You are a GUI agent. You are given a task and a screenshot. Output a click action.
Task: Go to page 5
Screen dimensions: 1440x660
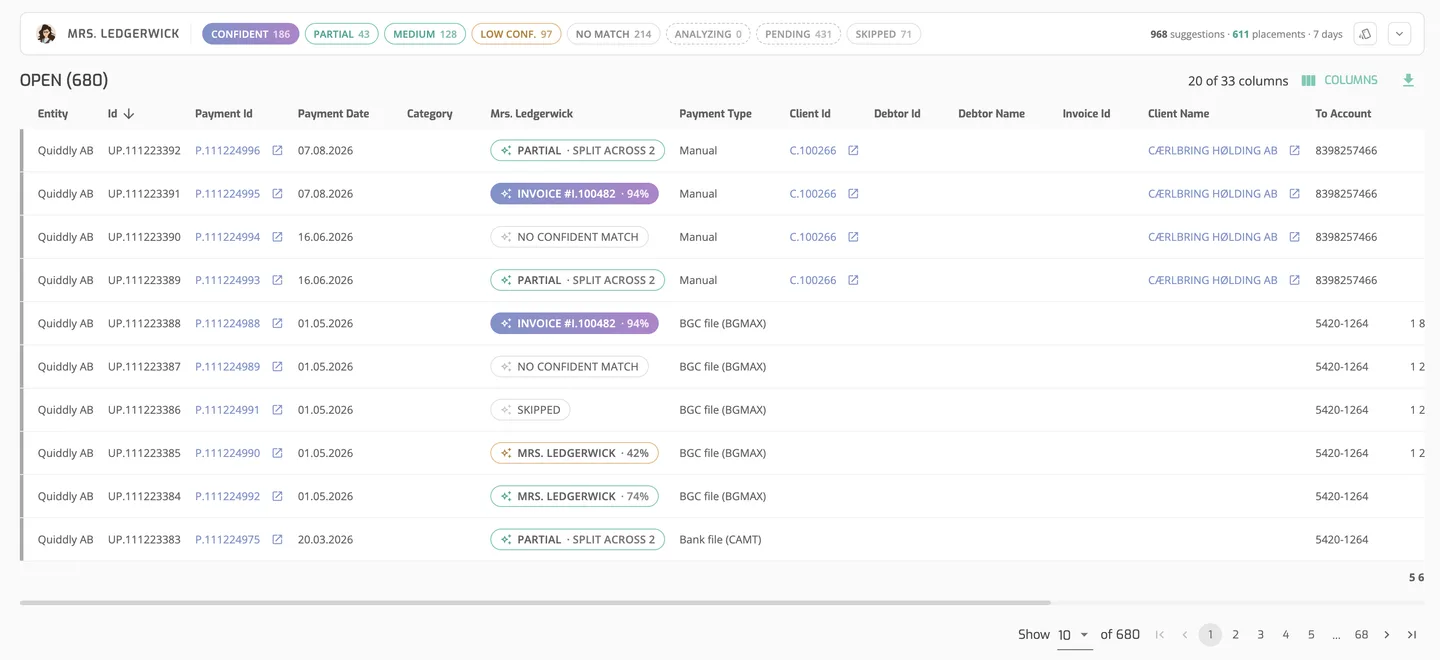point(1311,635)
